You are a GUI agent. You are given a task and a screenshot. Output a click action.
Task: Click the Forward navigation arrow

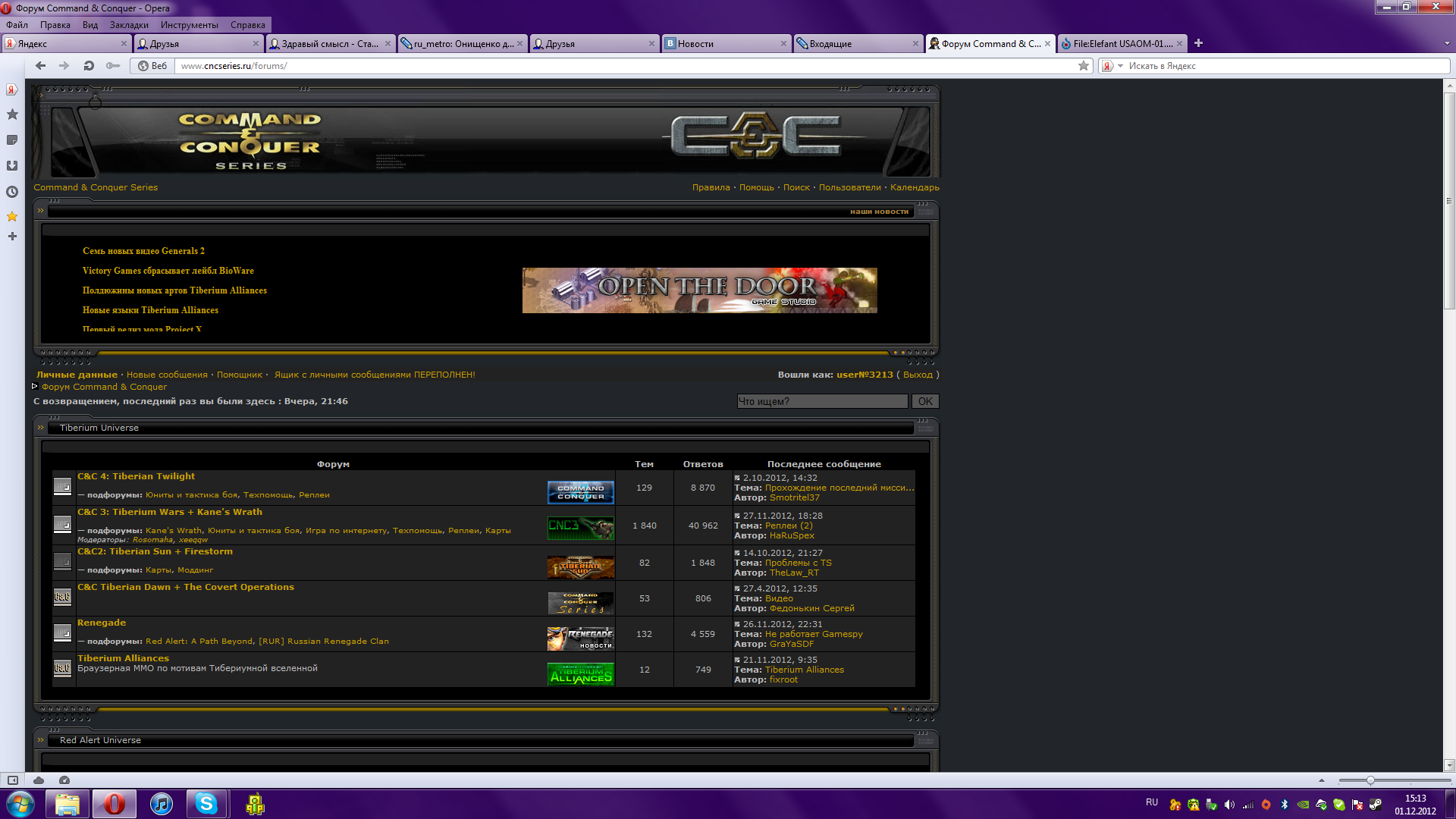[64, 66]
